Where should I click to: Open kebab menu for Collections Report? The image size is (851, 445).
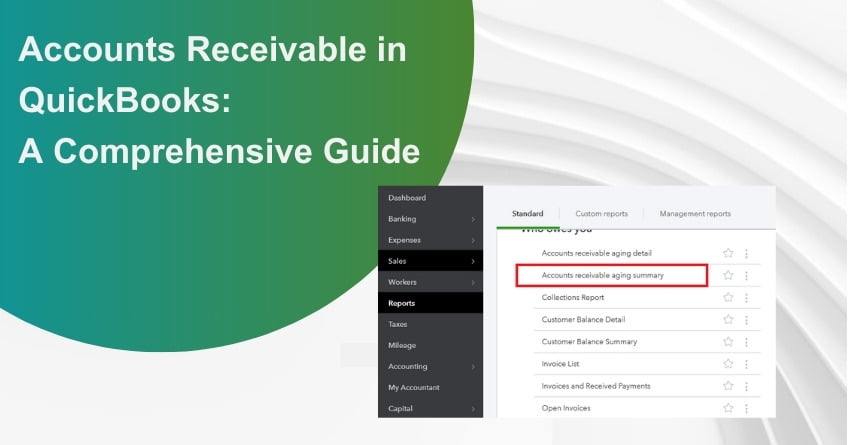coord(746,298)
